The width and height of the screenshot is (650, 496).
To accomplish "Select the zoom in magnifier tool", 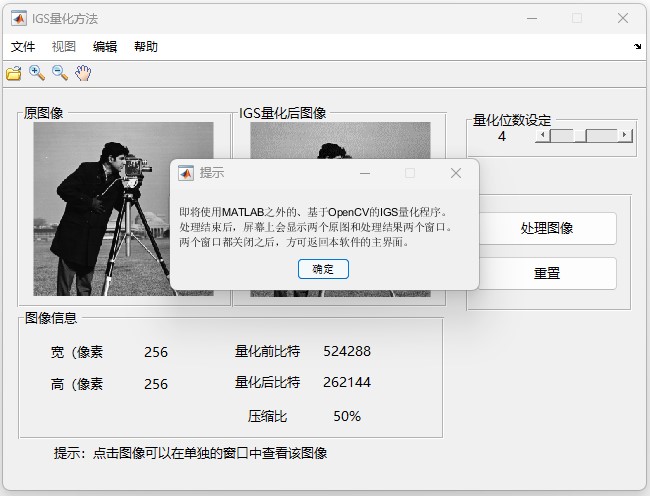I will pyautogui.click(x=37, y=73).
